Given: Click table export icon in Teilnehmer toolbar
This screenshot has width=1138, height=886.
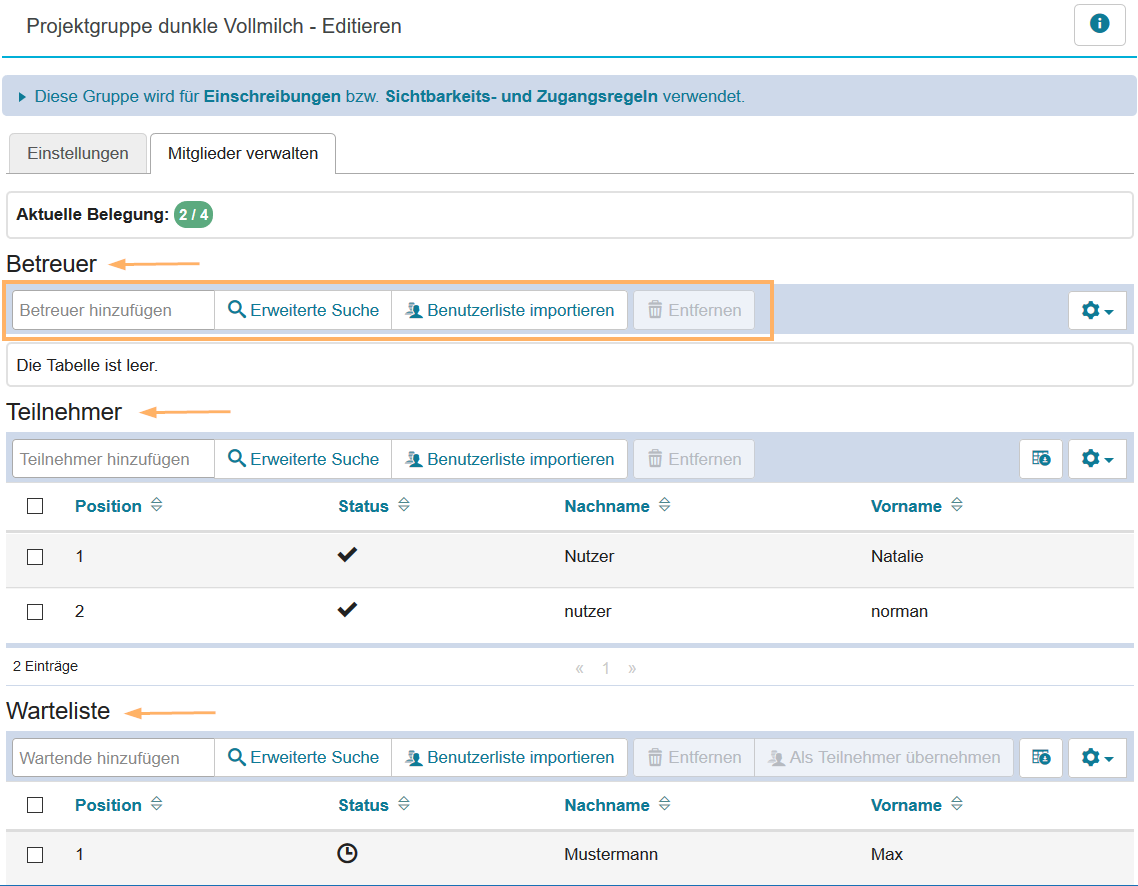Looking at the screenshot, I should pyautogui.click(x=1041, y=459).
